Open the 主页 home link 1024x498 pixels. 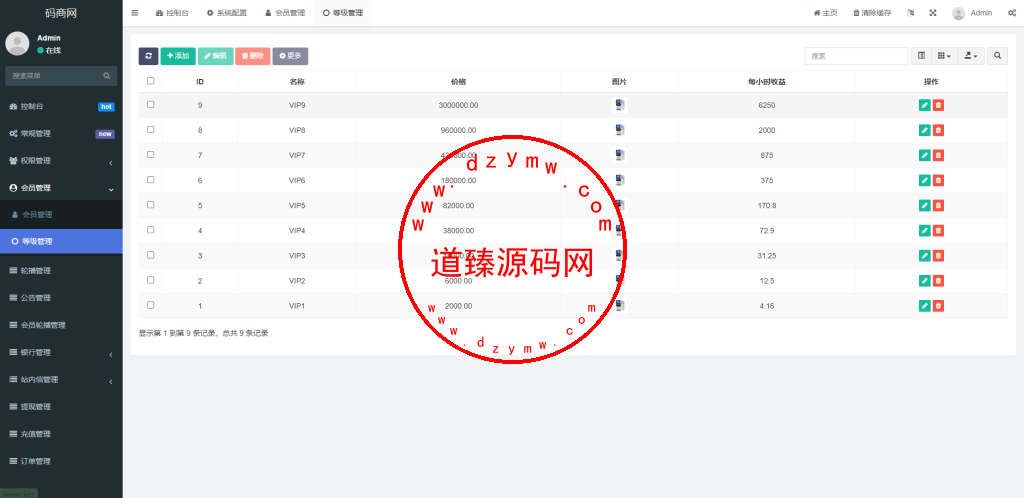coord(825,13)
